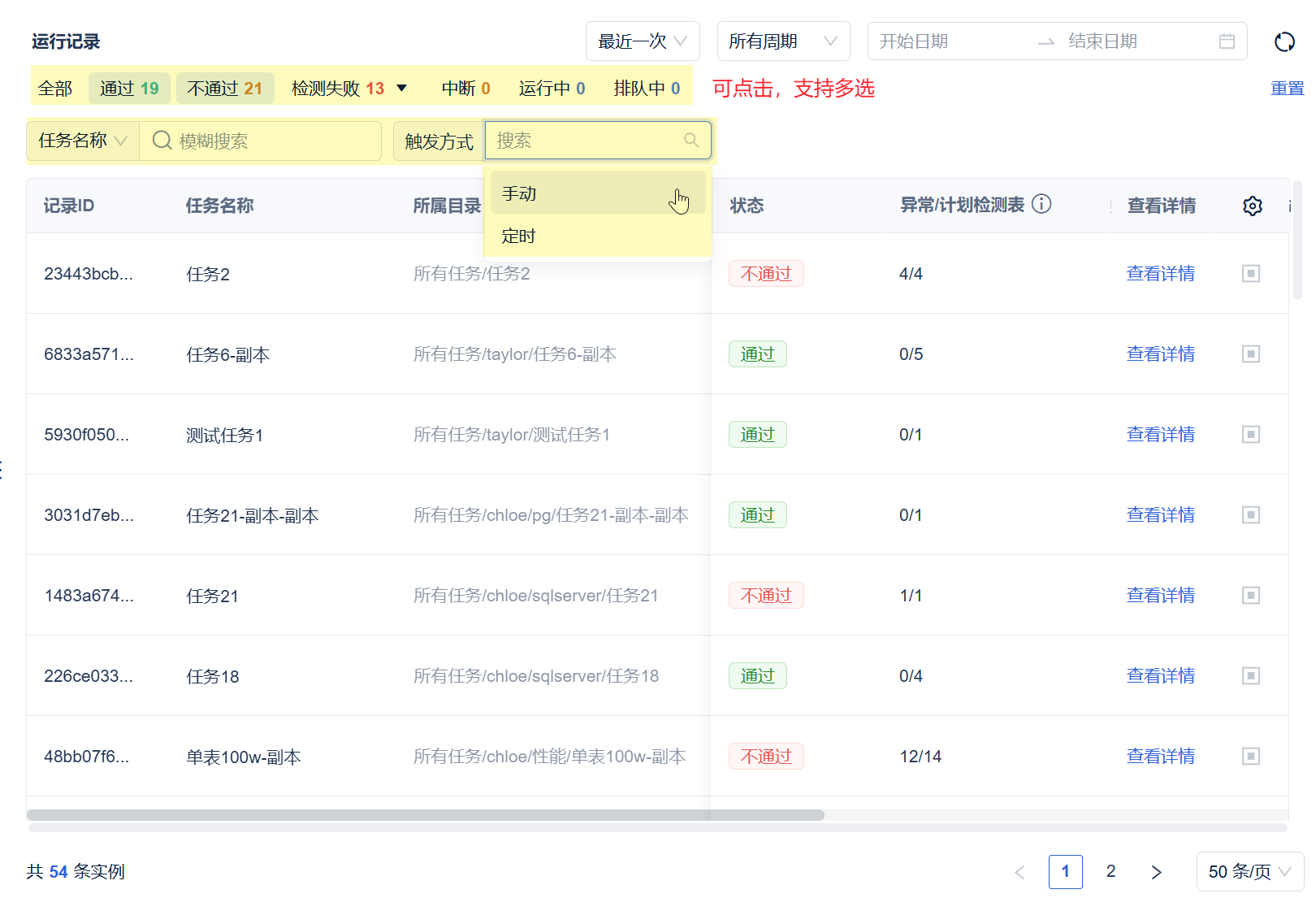Click directory path 所有任务/chloe/sqlserver/任务21

pyautogui.click(x=536, y=596)
